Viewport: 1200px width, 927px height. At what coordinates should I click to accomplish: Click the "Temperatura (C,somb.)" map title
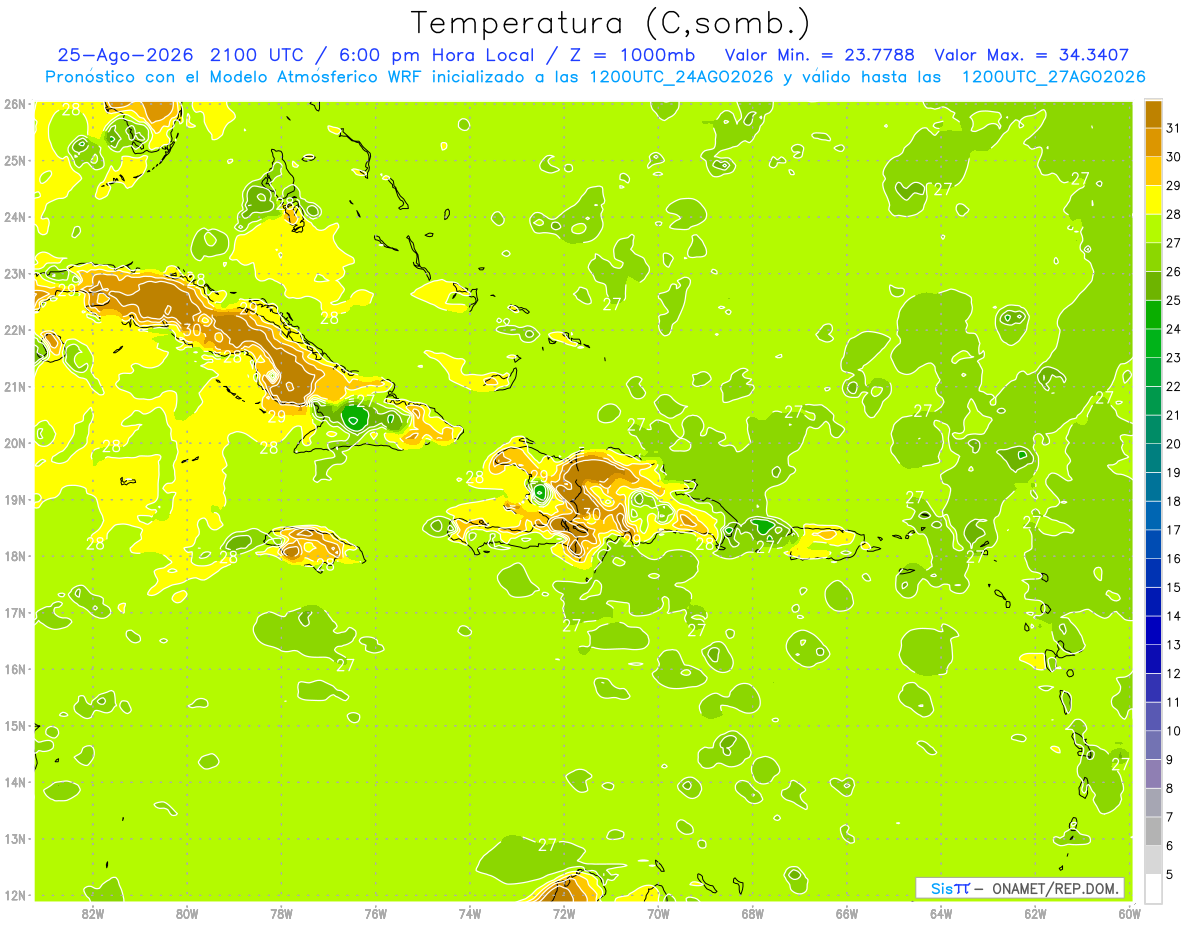(x=609, y=23)
